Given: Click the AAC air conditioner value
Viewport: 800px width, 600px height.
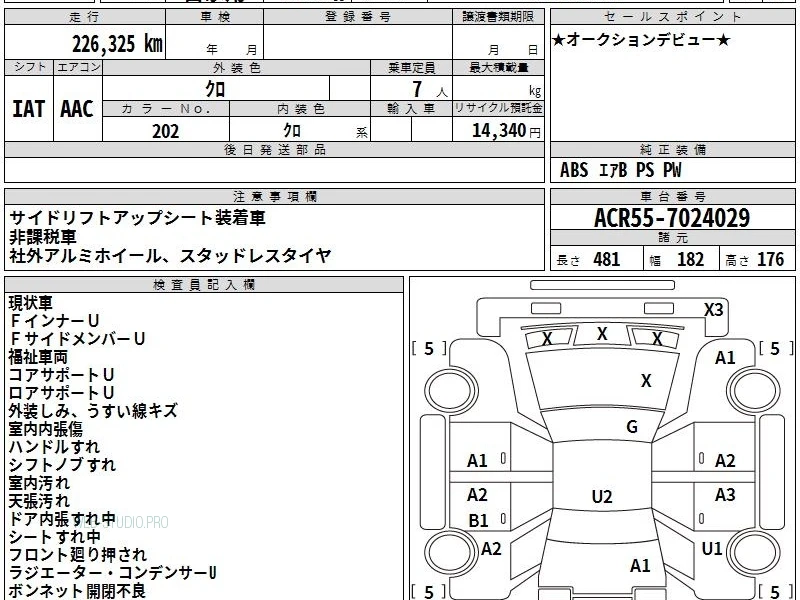Looking at the screenshot, I should click(x=77, y=109).
